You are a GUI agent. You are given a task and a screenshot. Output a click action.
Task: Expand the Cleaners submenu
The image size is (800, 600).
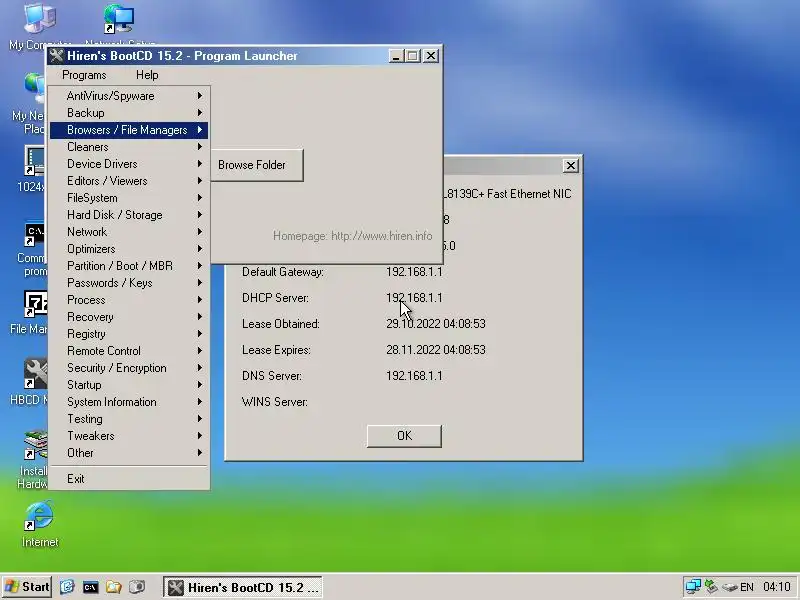click(x=129, y=147)
